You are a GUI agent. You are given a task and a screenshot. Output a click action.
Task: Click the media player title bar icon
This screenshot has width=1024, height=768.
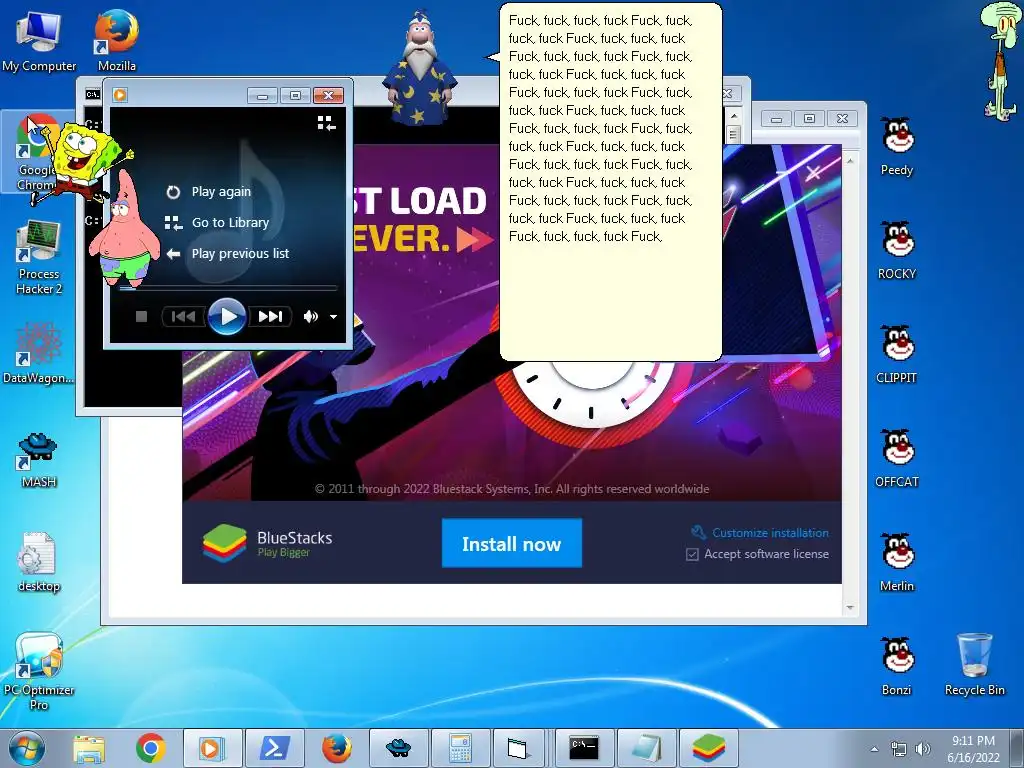click(x=120, y=95)
